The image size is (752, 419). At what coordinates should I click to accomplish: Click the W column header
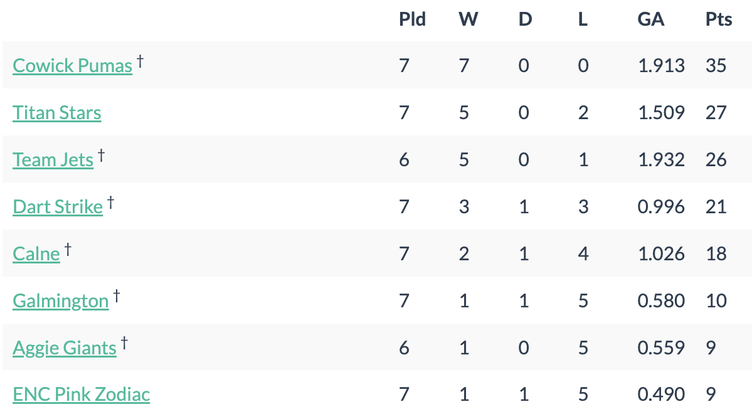pyautogui.click(x=468, y=19)
